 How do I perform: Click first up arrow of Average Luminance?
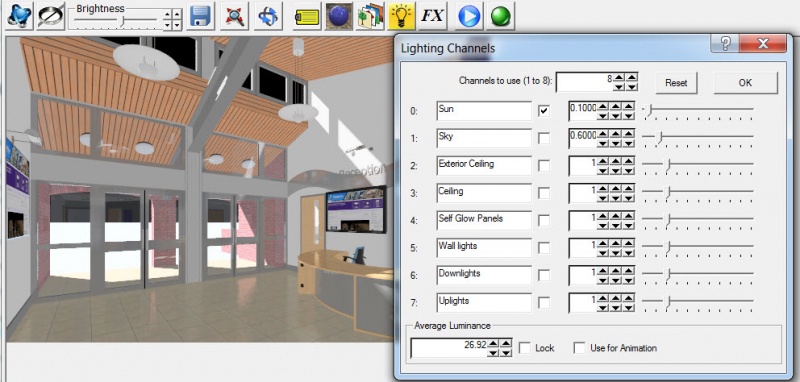coord(492,343)
